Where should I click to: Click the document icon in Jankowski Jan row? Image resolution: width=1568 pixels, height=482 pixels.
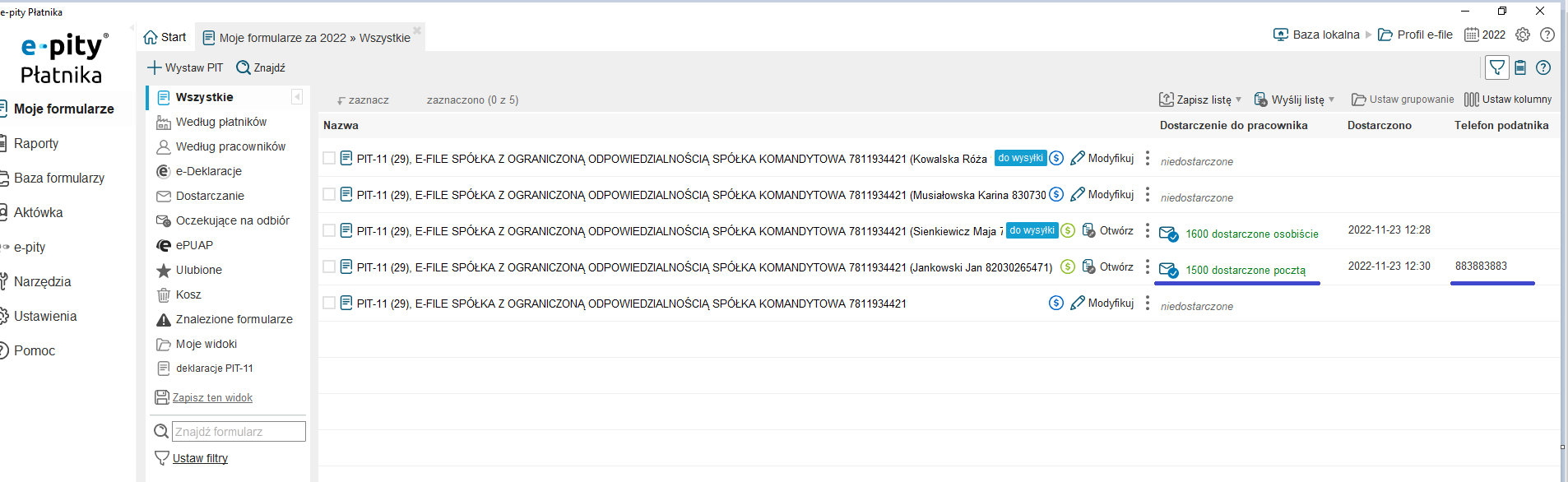click(346, 266)
